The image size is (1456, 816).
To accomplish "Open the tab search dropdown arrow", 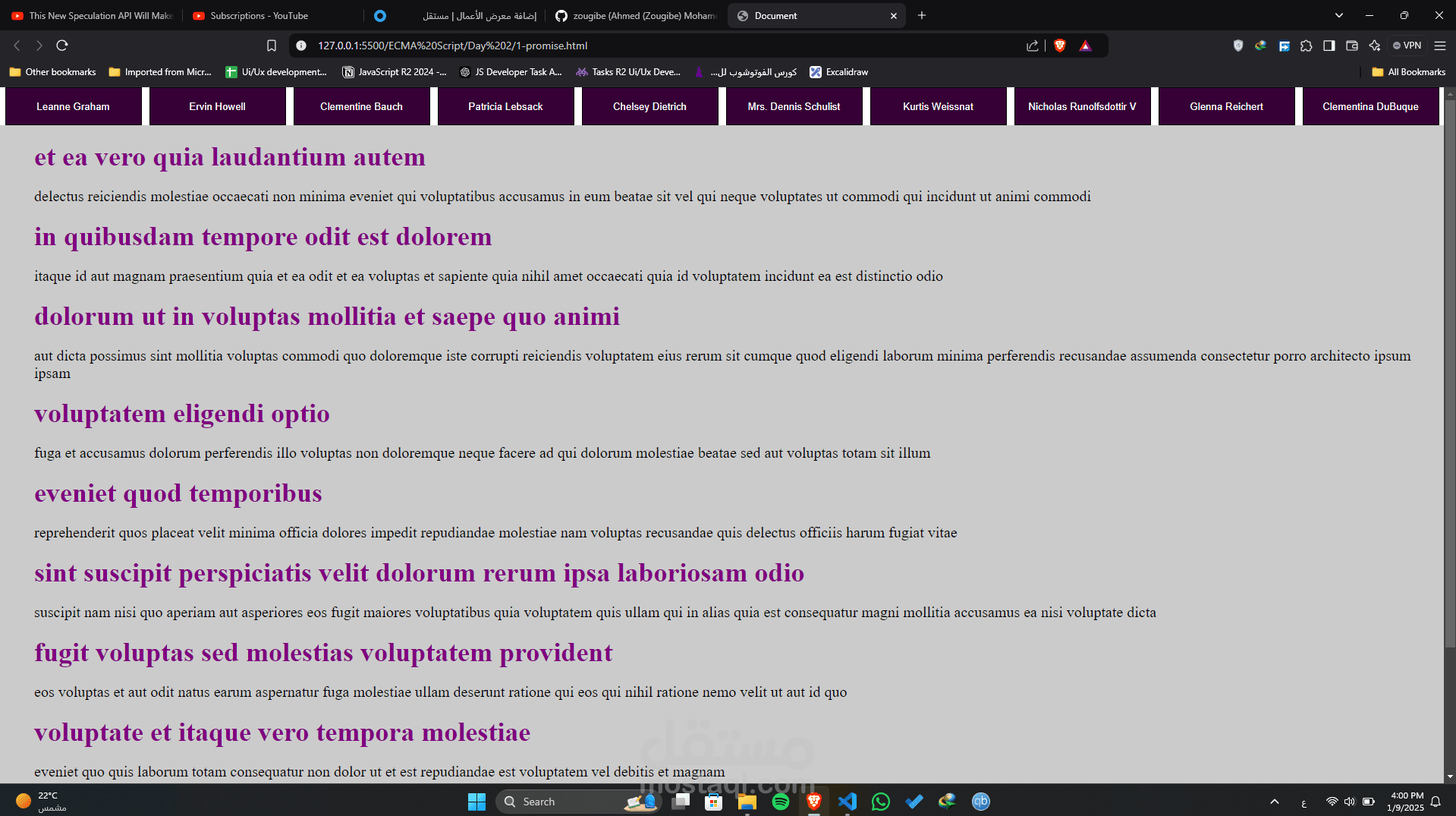I will (x=1339, y=15).
